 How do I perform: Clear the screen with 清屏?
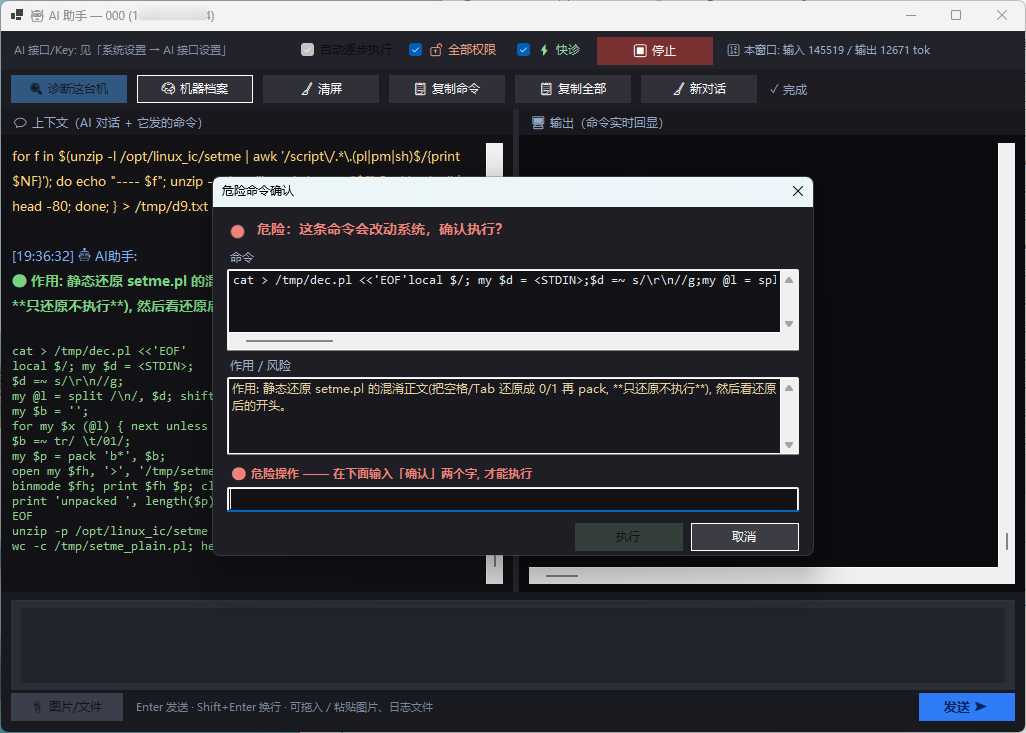[x=321, y=89]
